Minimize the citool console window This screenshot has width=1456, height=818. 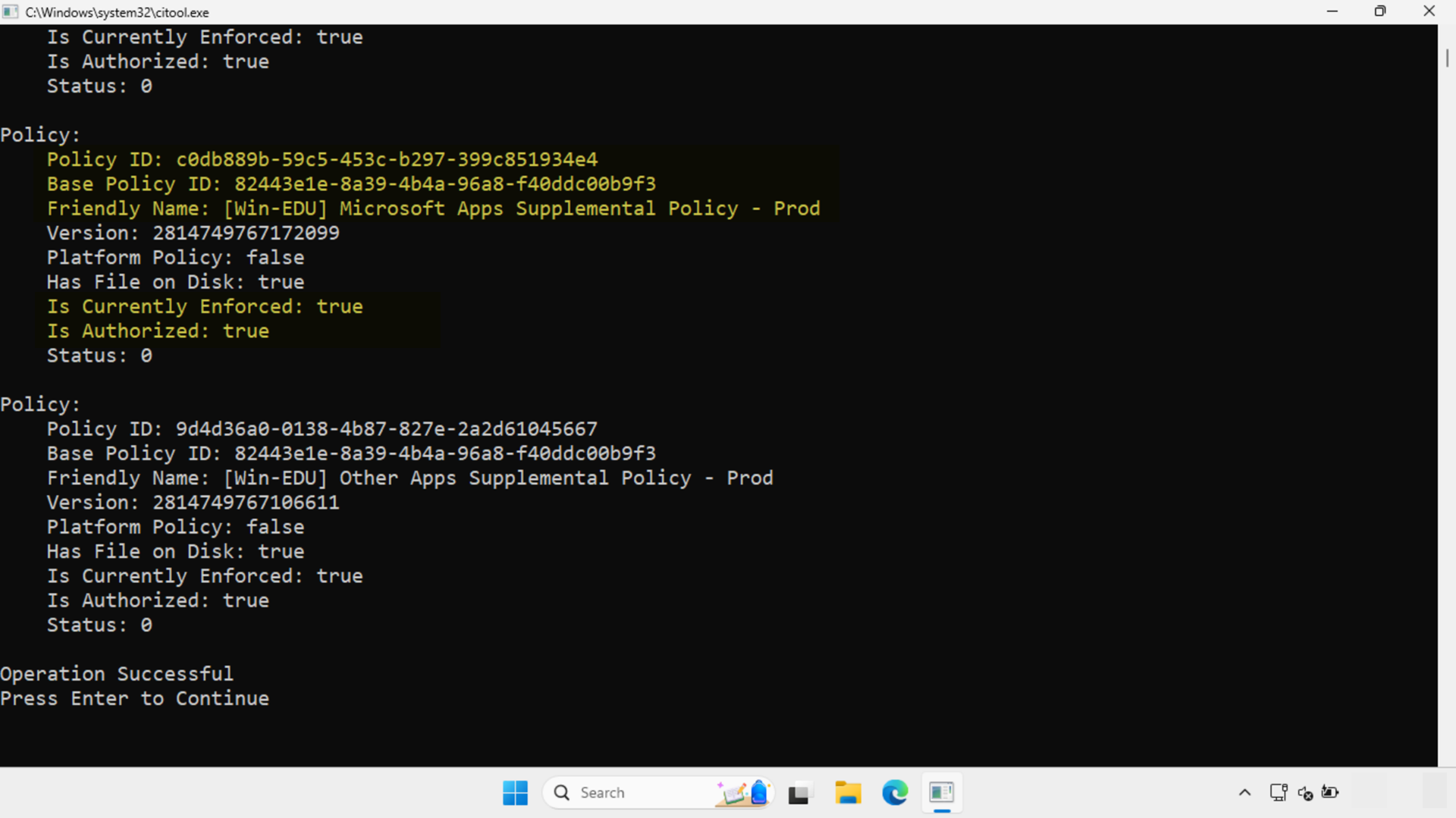(1332, 11)
